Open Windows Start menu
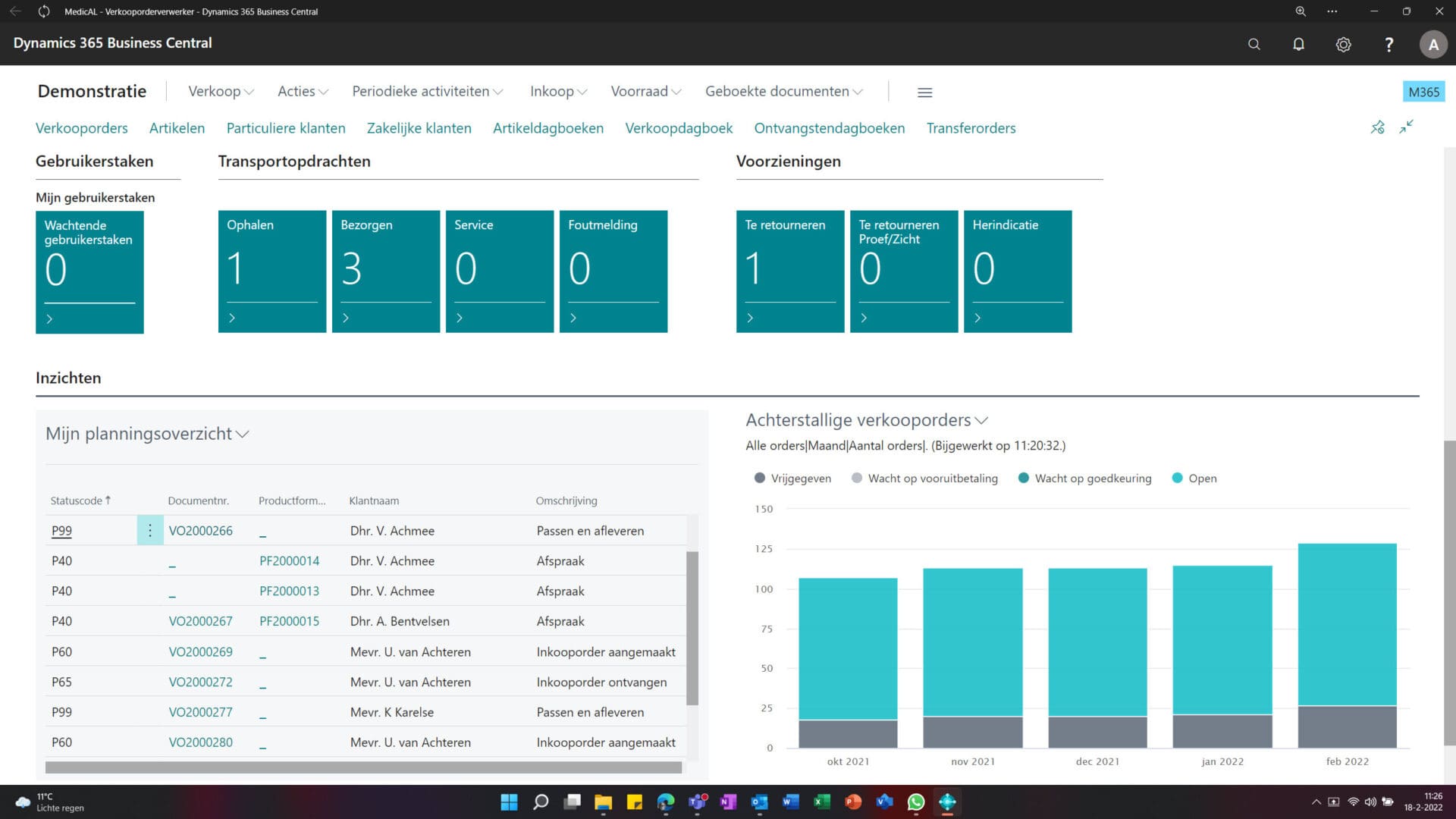 (509, 802)
